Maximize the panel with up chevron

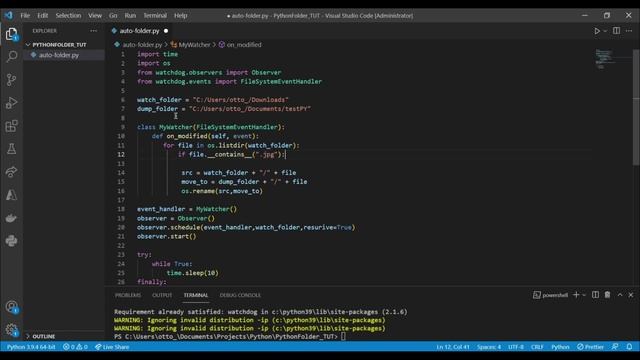[620, 295]
